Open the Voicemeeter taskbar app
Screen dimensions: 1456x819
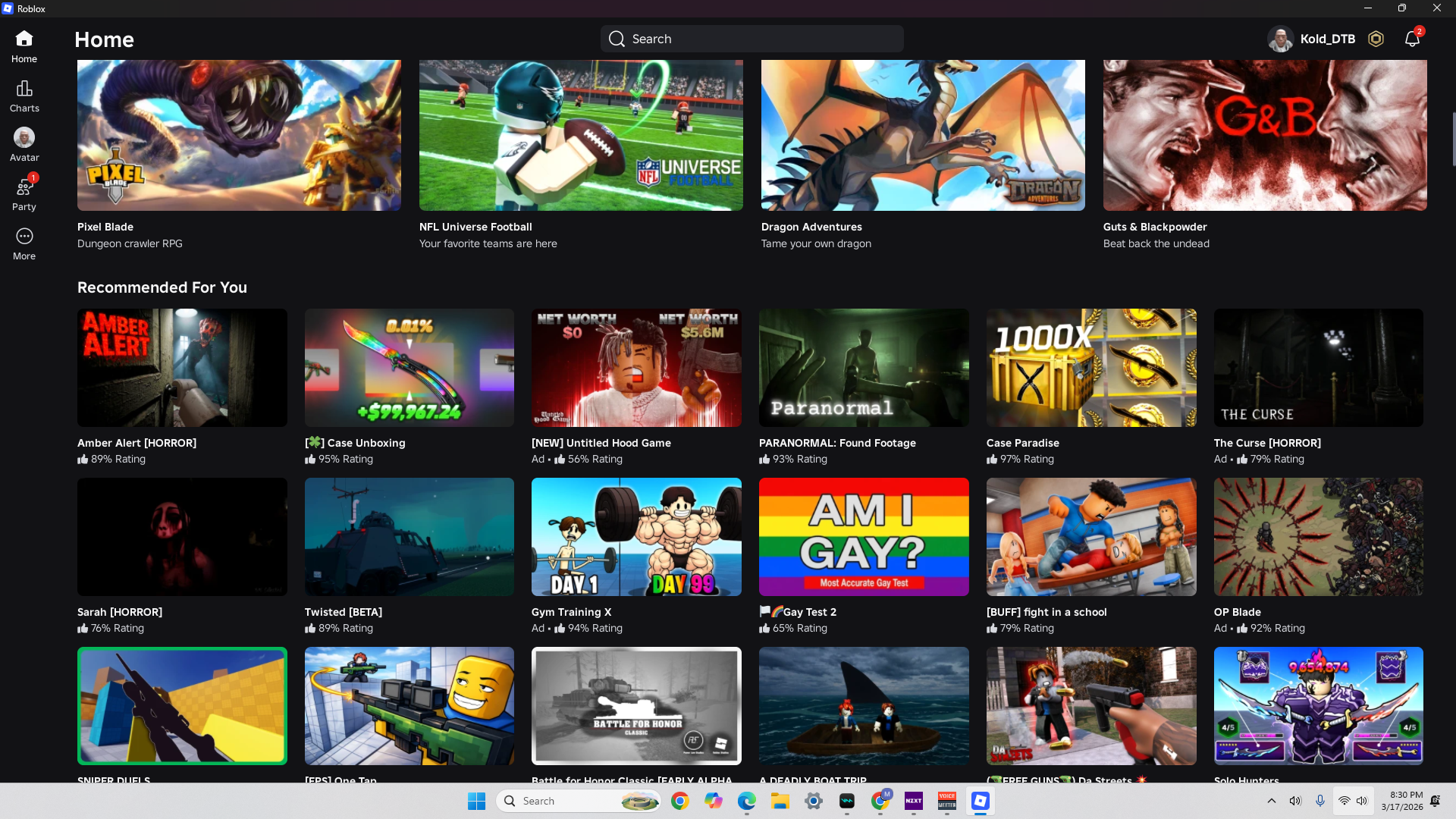pyautogui.click(x=947, y=801)
